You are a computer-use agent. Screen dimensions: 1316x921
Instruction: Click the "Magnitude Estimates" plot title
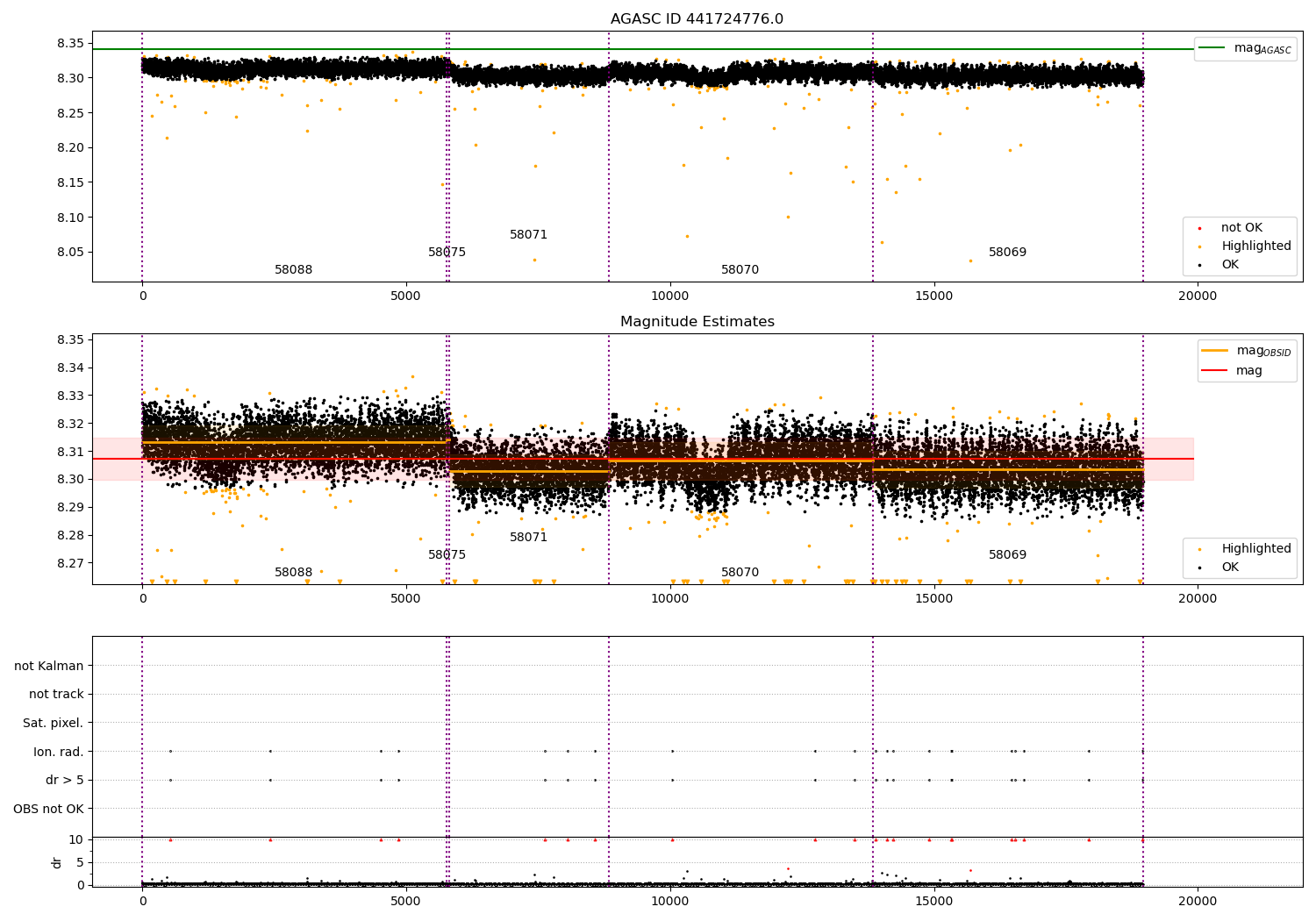tap(697, 322)
